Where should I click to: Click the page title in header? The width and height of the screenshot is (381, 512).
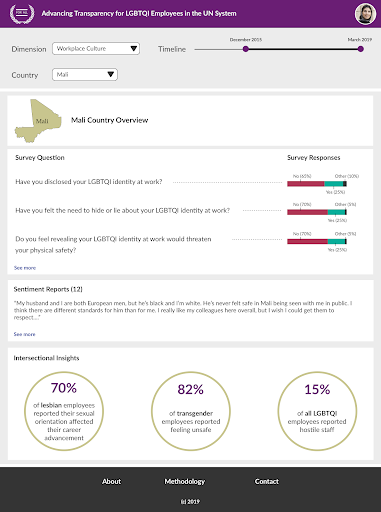[139, 14]
